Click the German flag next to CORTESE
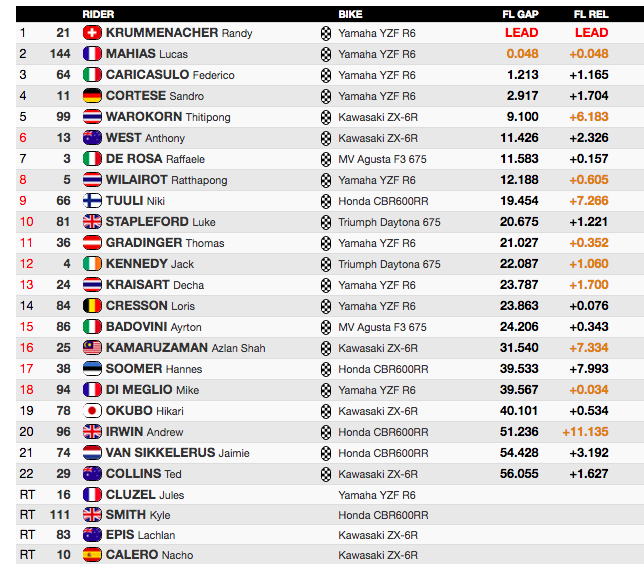 click(92, 96)
